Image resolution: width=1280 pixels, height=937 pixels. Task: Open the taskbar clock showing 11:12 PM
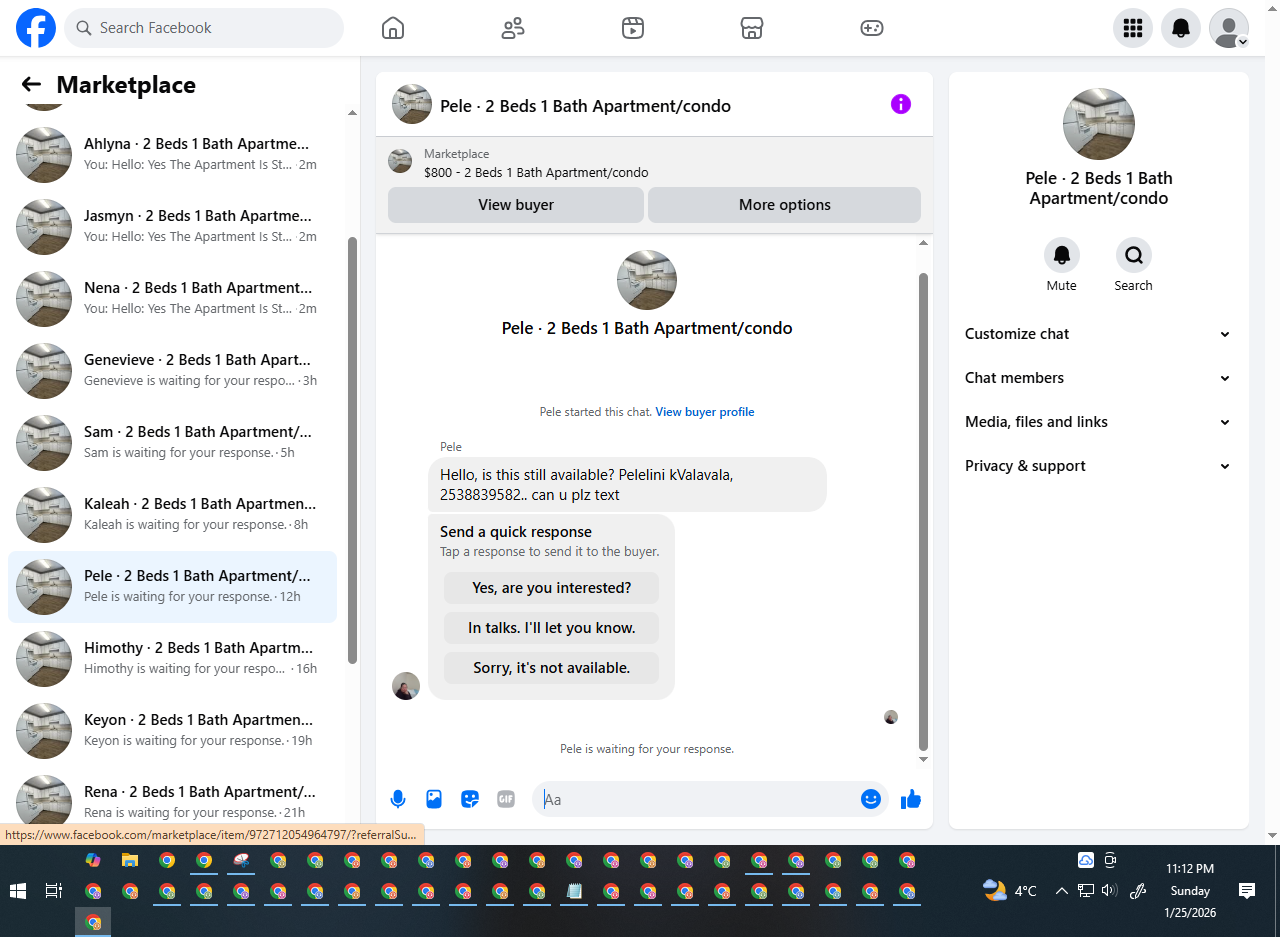pyautogui.click(x=1190, y=891)
